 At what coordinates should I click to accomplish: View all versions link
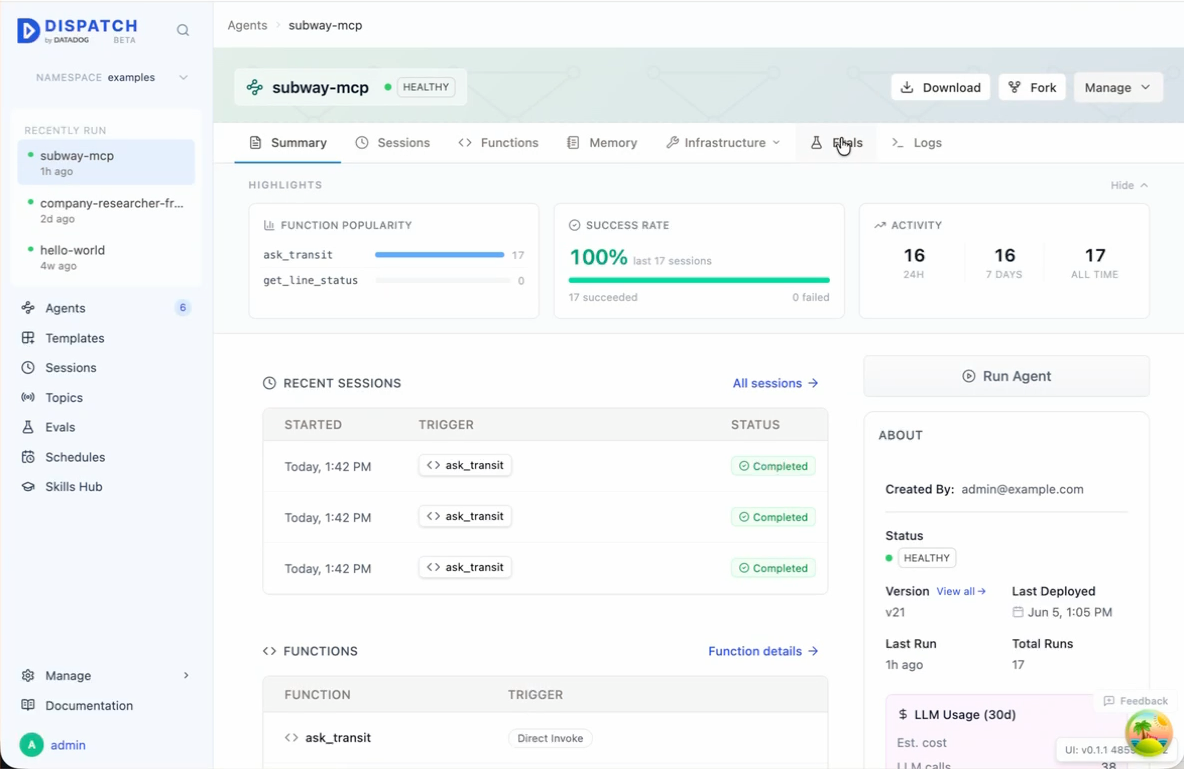point(961,591)
